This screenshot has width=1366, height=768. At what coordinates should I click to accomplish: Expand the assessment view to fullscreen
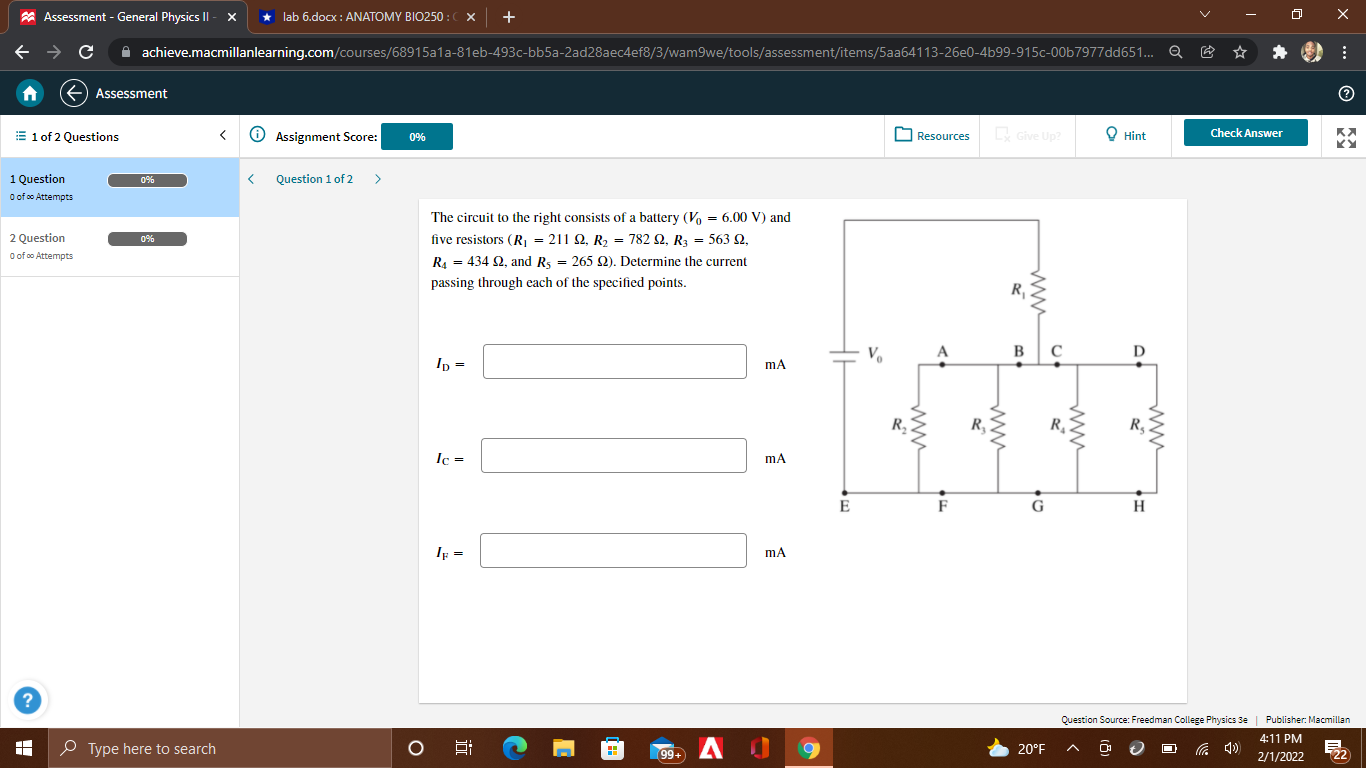pyautogui.click(x=1344, y=137)
